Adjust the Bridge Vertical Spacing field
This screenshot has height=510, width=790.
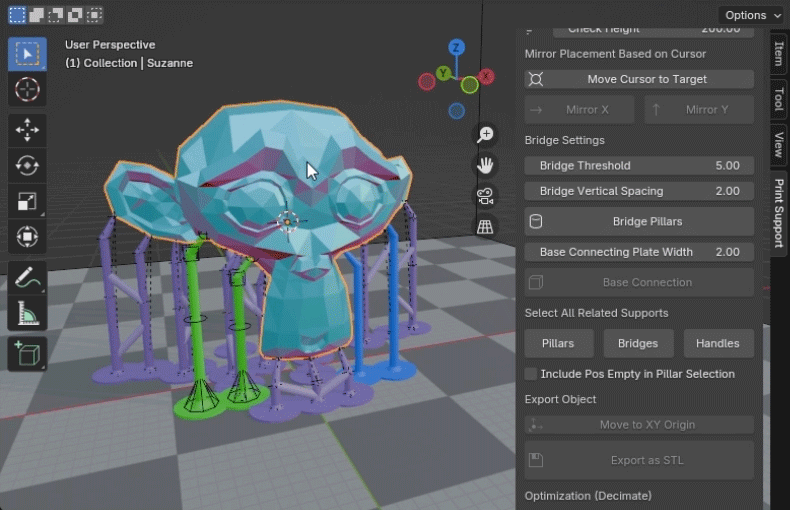point(639,191)
